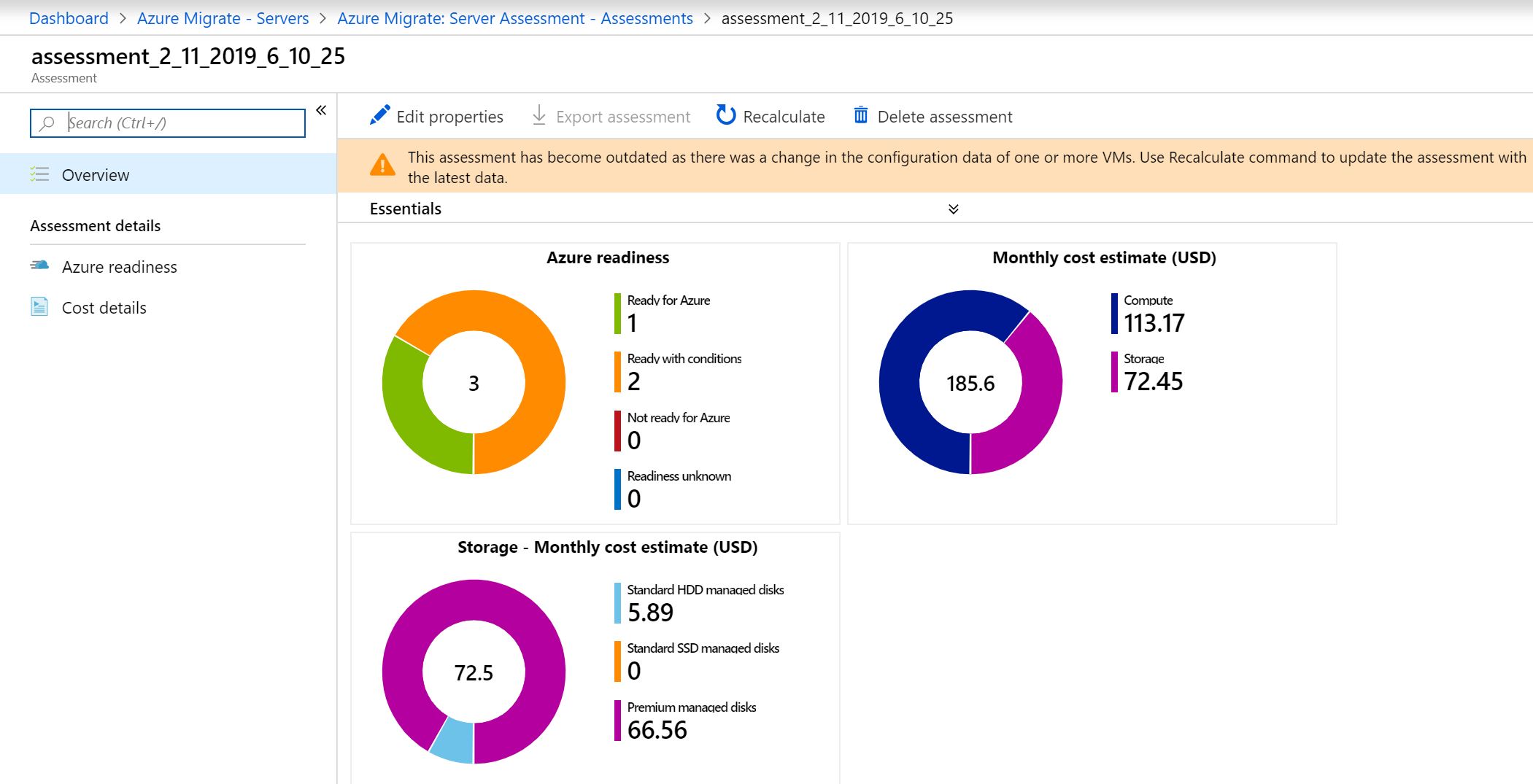The height and width of the screenshot is (784, 1533).
Task: Click the Recalculate refresh icon
Action: pos(726,115)
